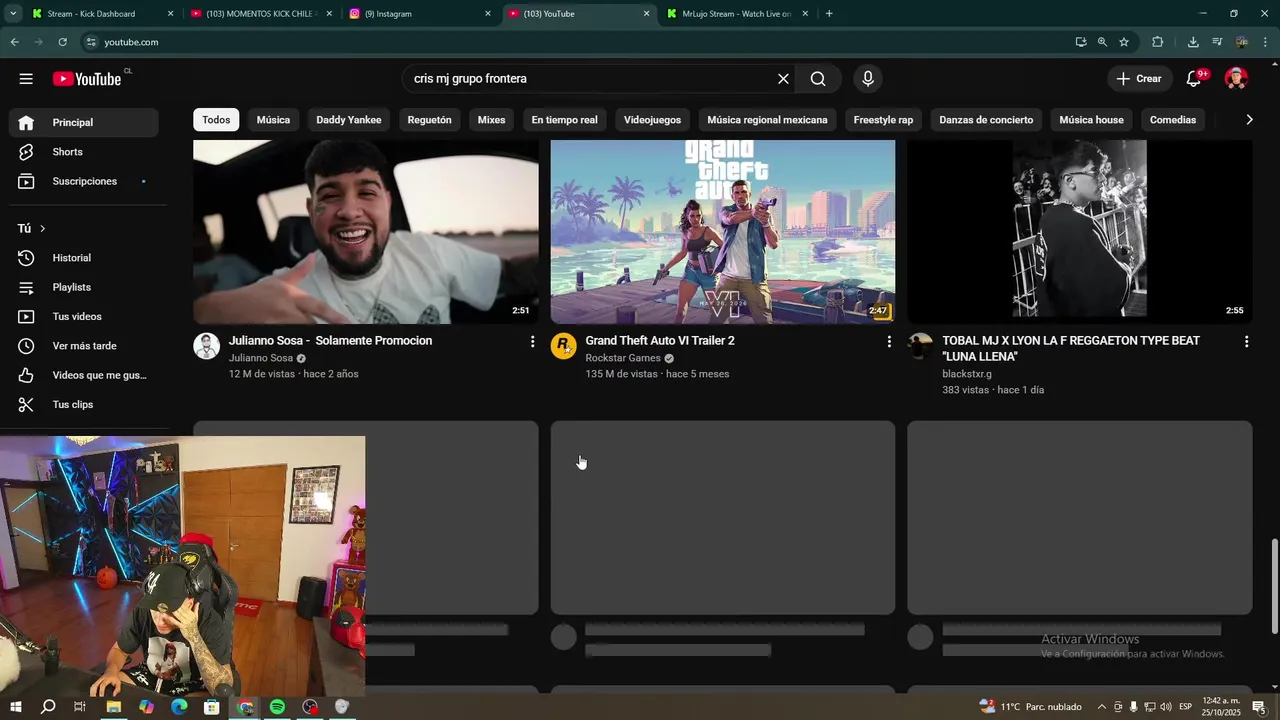This screenshot has height=720, width=1280.
Task: Select the Mixes filter chip
Action: 491,120
